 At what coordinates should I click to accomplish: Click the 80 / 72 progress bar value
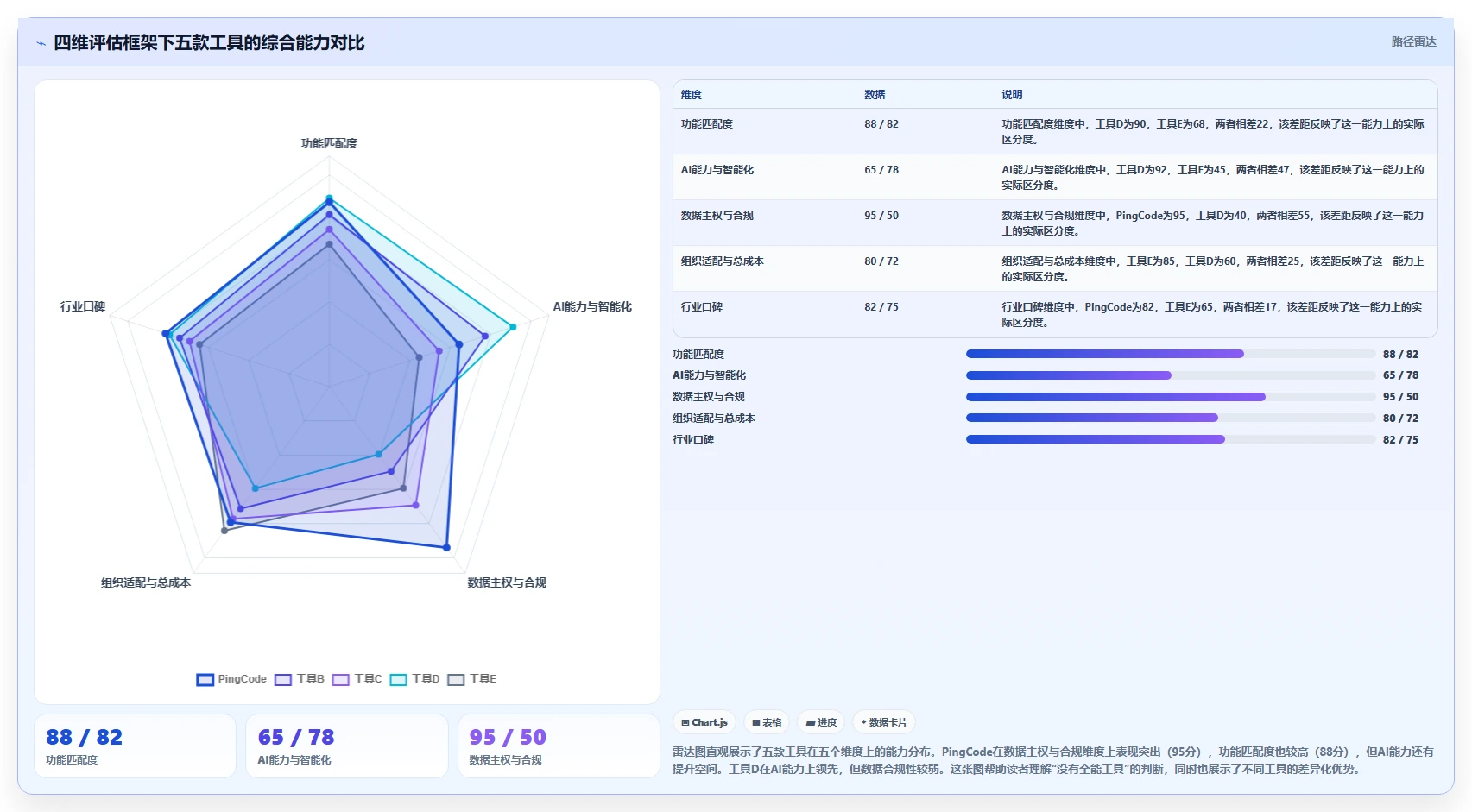(1400, 419)
